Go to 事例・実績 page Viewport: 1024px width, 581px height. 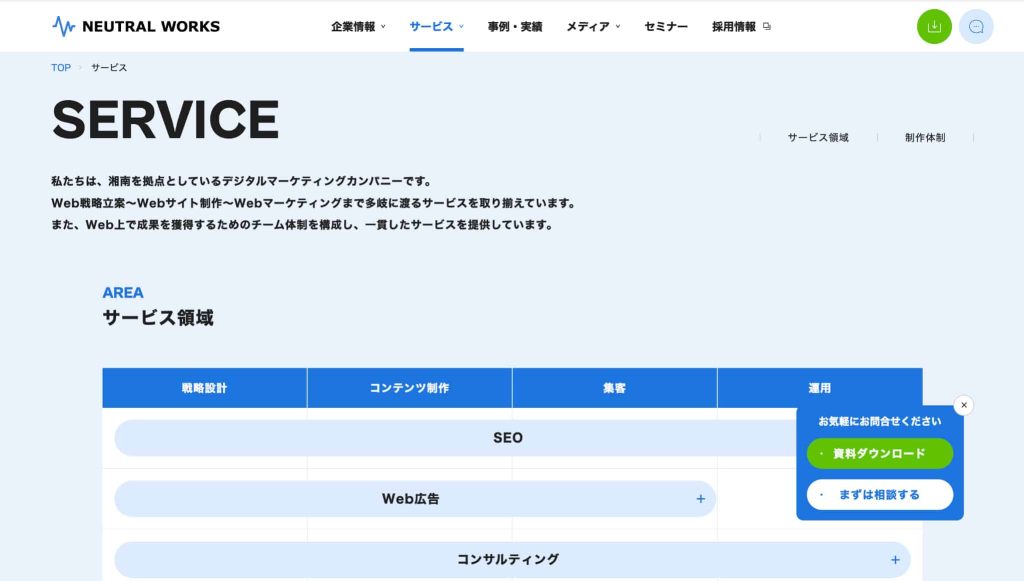pyautogui.click(x=515, y=27)
